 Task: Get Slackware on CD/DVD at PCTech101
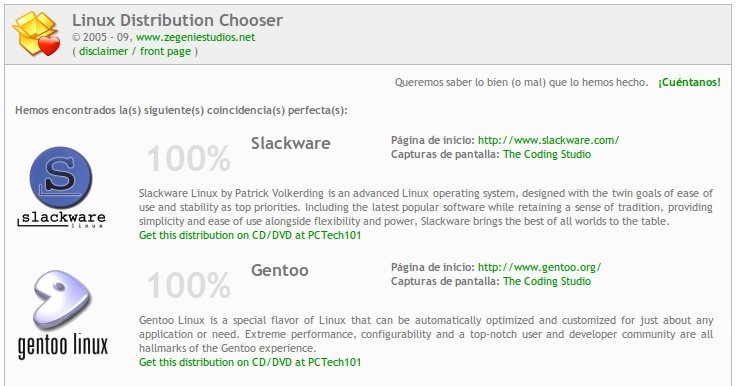(x=250, y=235)
